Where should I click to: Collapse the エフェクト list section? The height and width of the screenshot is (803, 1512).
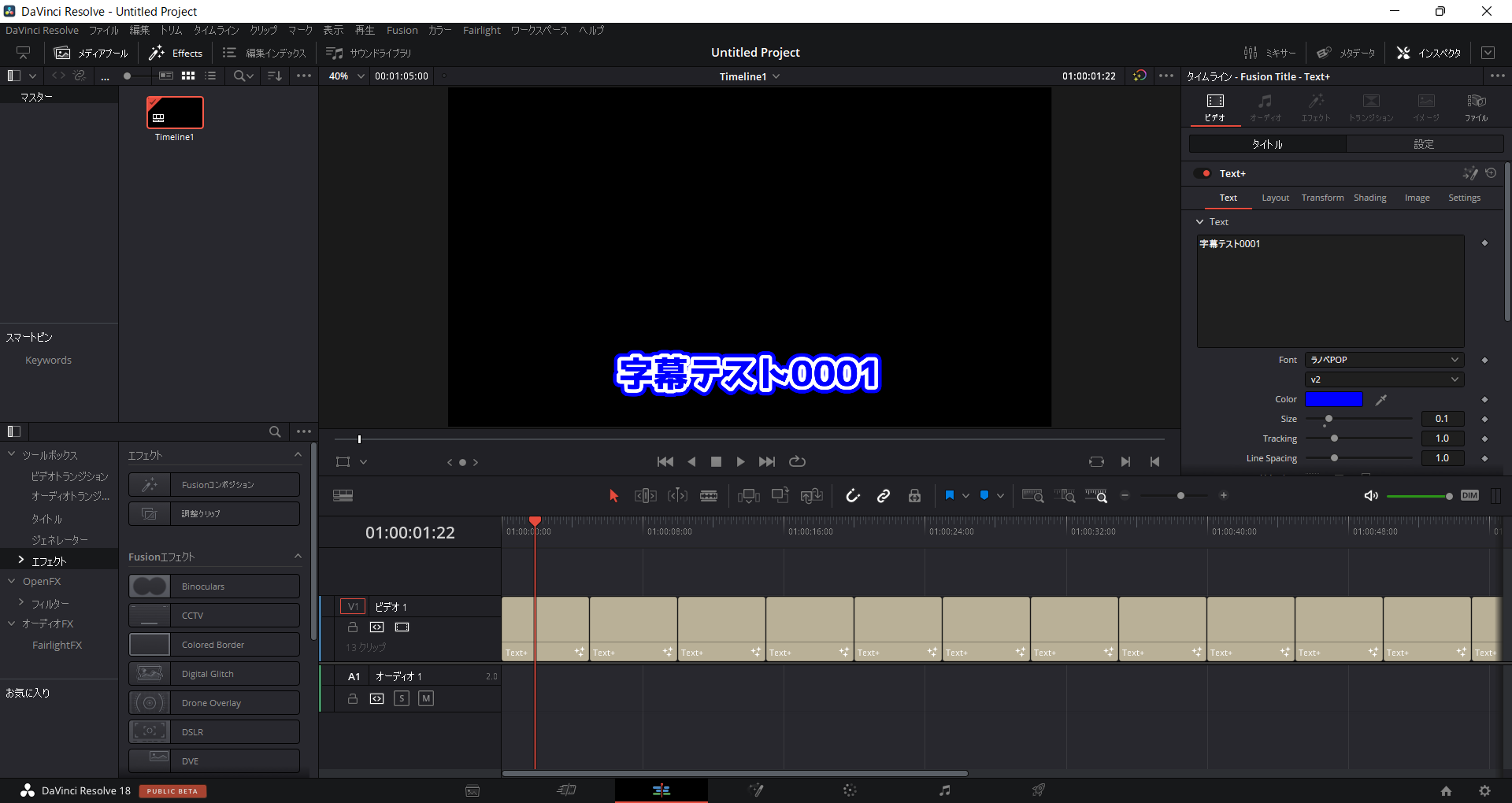click(298, 455)
